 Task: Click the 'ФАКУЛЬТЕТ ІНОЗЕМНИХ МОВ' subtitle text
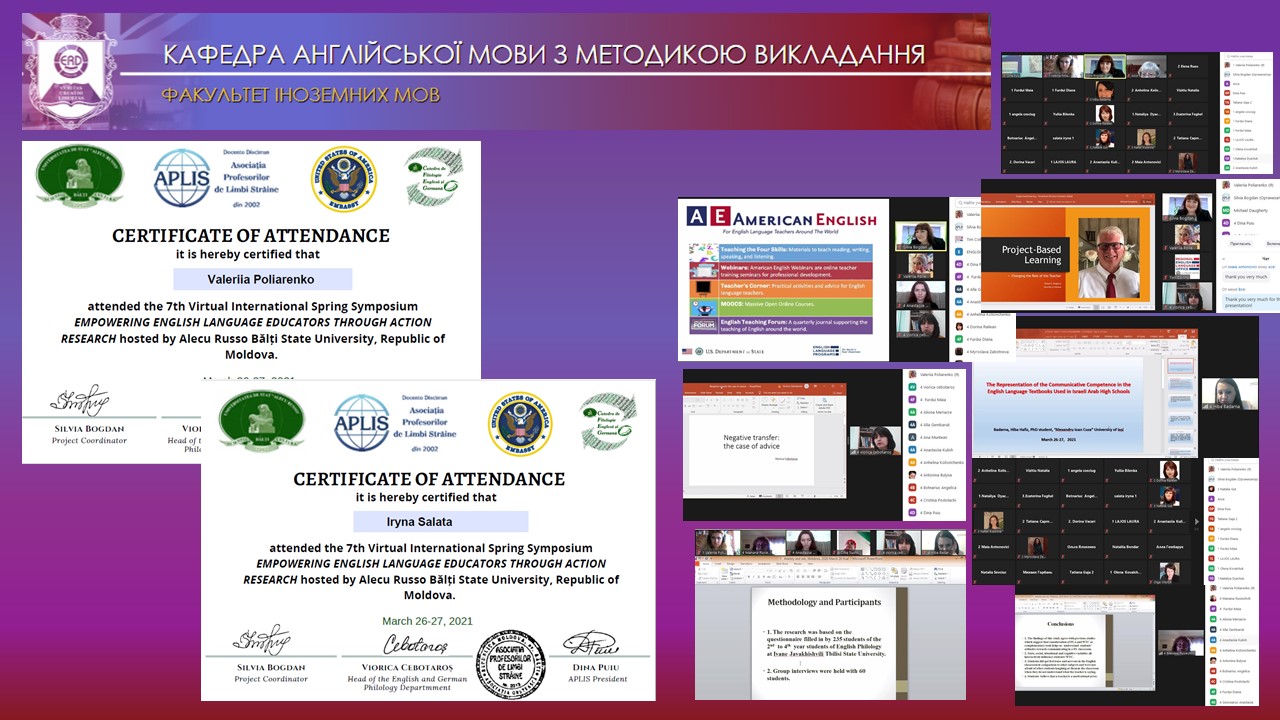click(x=300, y=96)
